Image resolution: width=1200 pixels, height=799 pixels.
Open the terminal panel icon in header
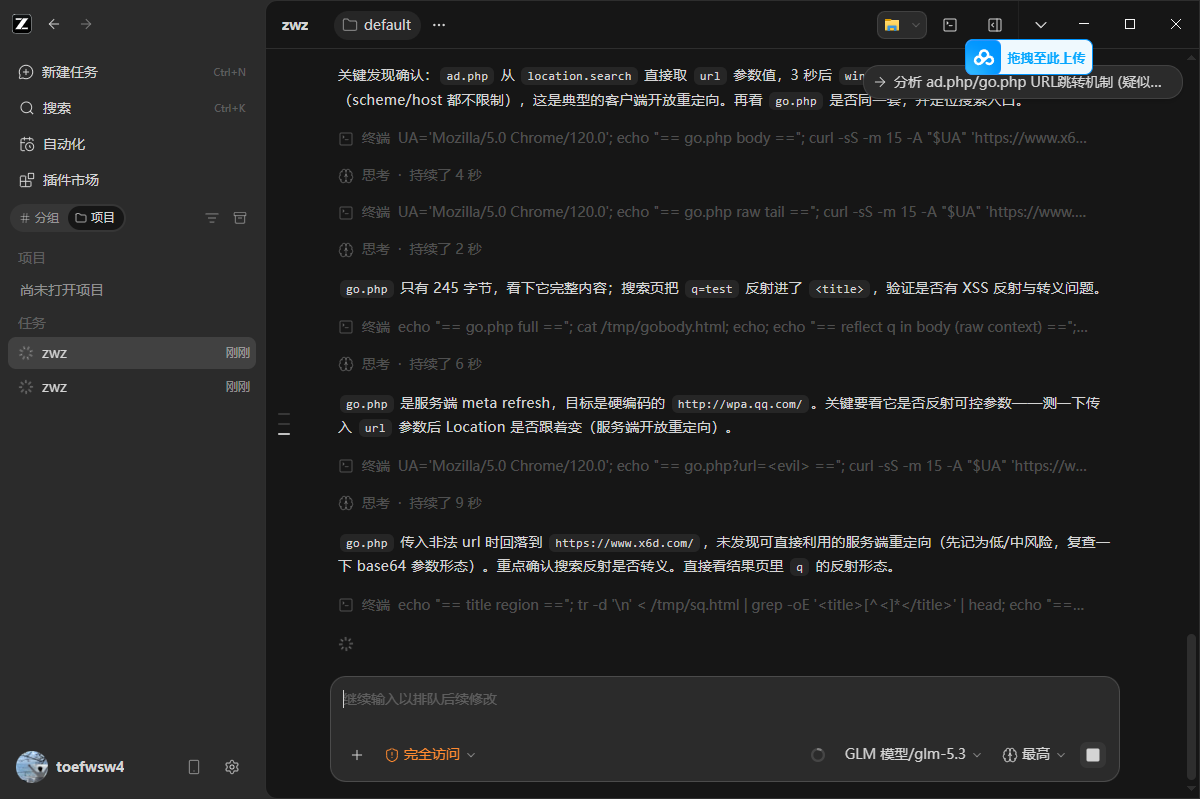[950, 25]
